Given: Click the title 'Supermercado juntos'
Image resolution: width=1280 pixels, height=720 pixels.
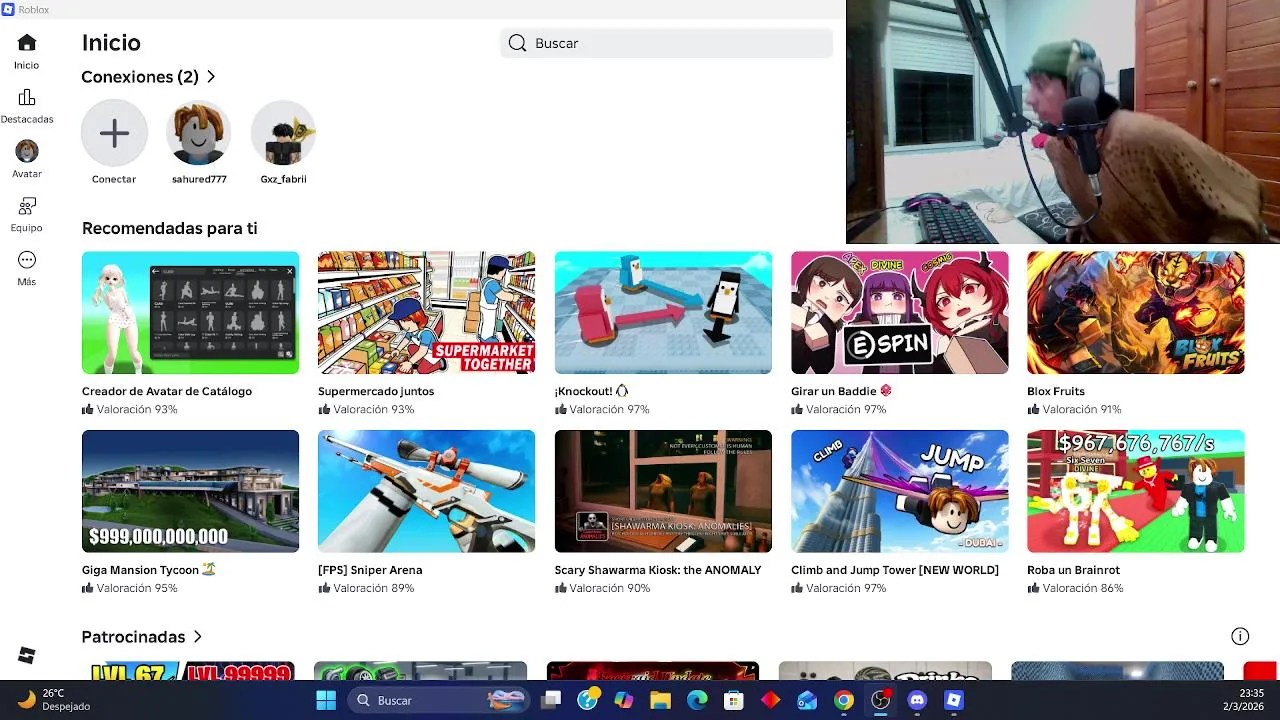Looking at the screenshot, I should (376, 391).
